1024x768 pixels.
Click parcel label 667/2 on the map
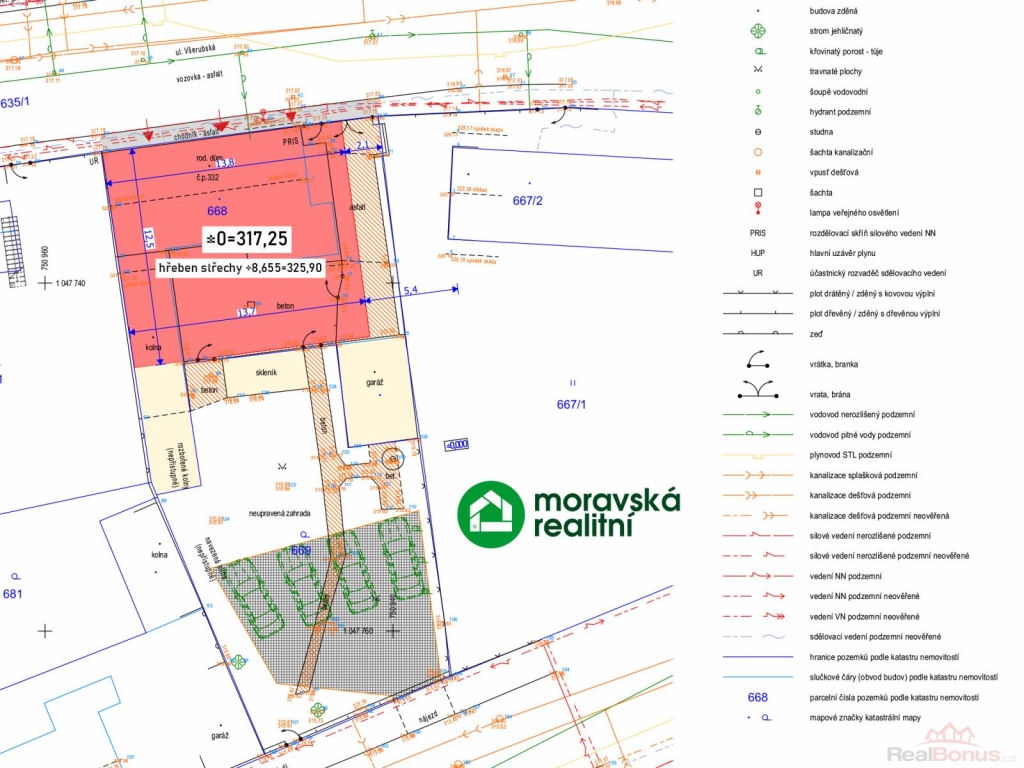[x=527, y=201]
